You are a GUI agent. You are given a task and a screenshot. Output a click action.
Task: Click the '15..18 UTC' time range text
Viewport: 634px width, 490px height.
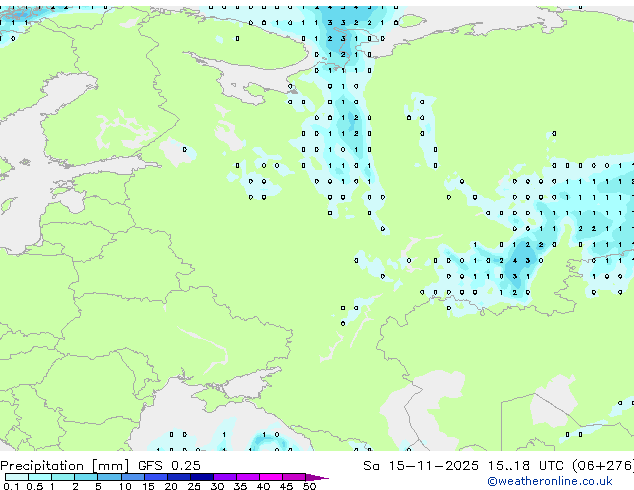pos(525,466)
